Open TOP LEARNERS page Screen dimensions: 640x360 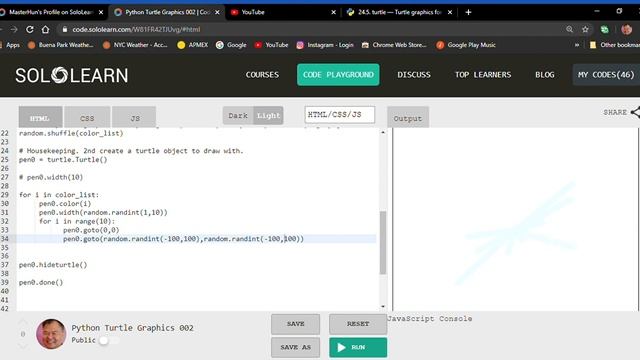pyautogui.click(x=483, y=75)
